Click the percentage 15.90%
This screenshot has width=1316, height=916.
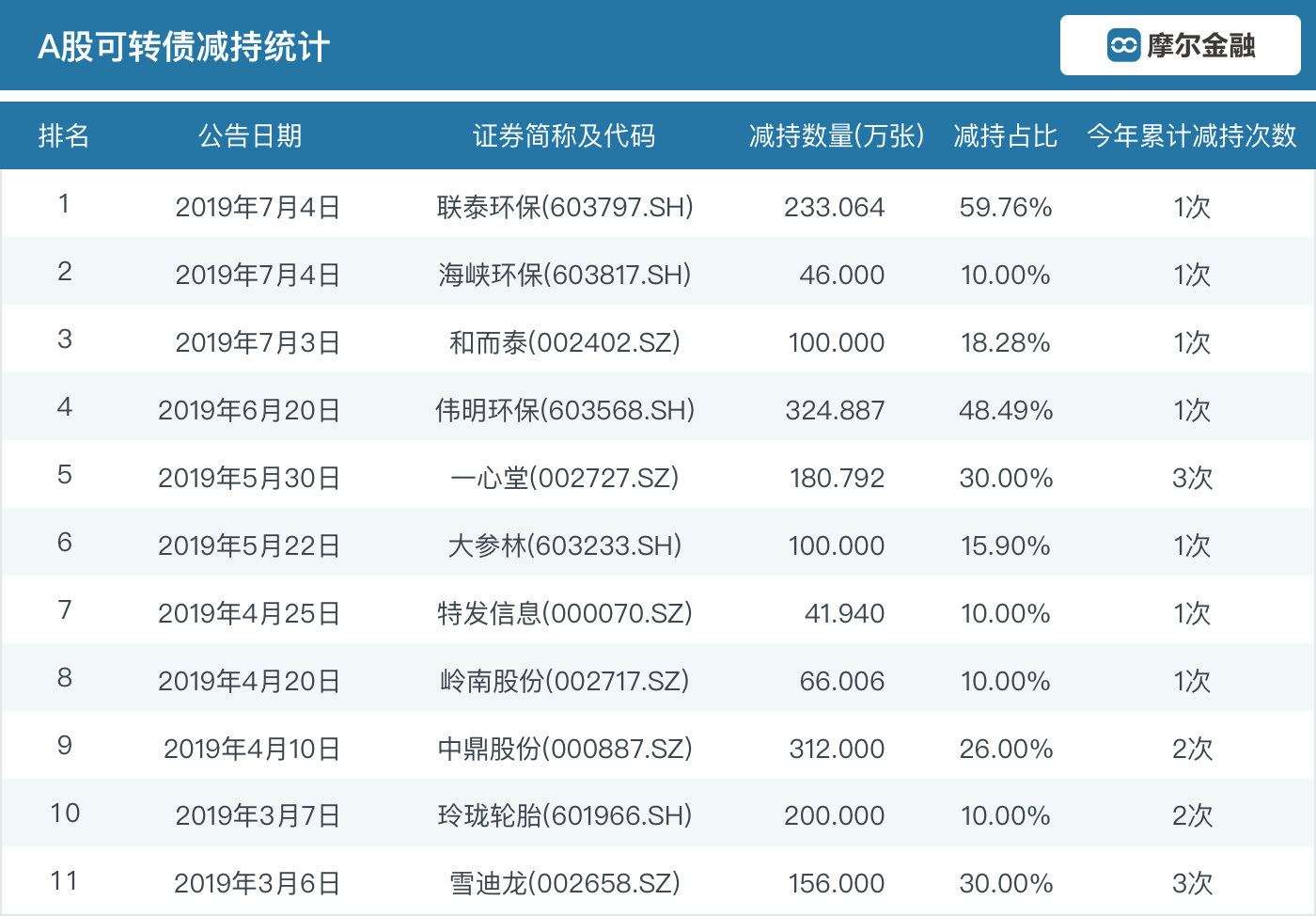pos(1006,545)
